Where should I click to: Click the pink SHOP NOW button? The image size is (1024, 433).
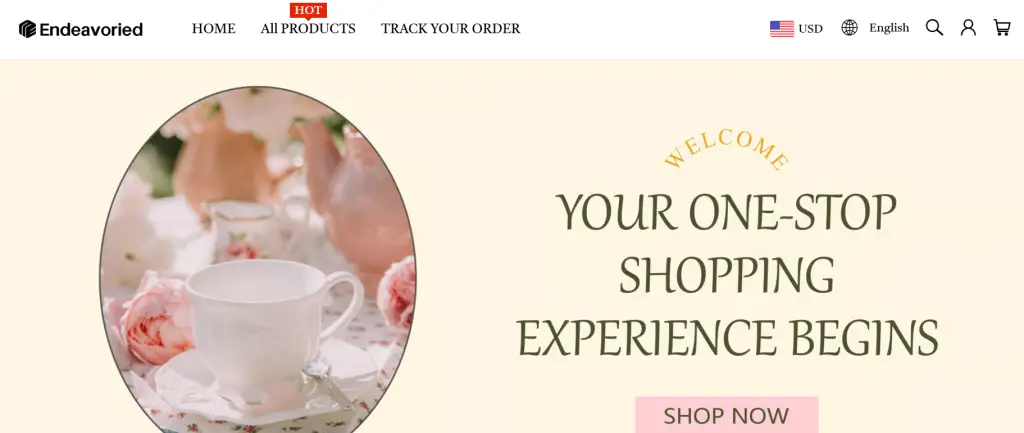tap(726, 415)
